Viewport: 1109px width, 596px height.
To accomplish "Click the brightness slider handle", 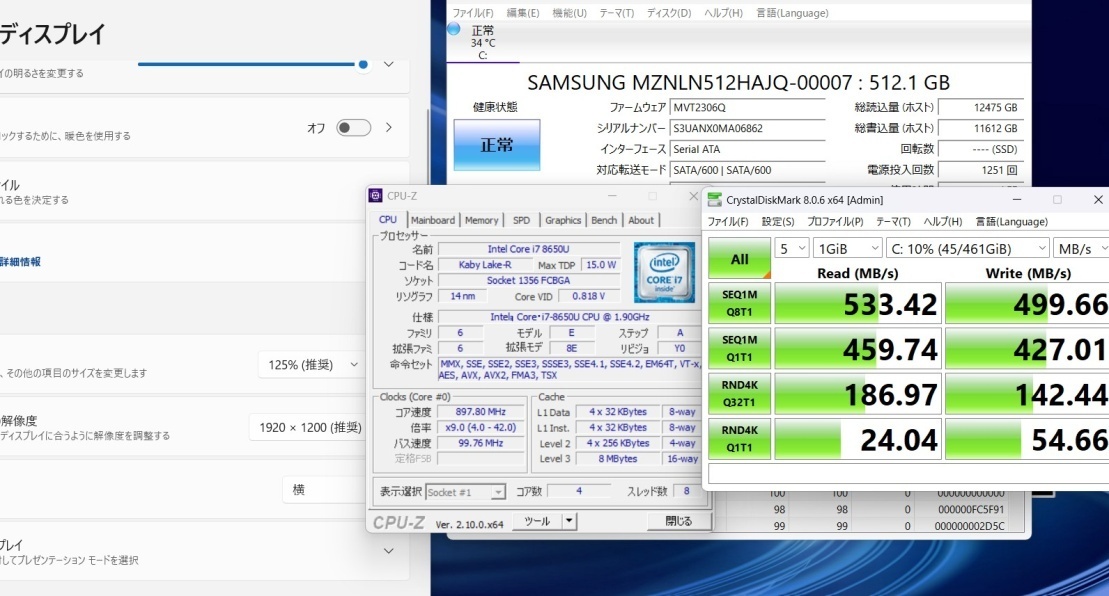I will (x=363, y=64).
